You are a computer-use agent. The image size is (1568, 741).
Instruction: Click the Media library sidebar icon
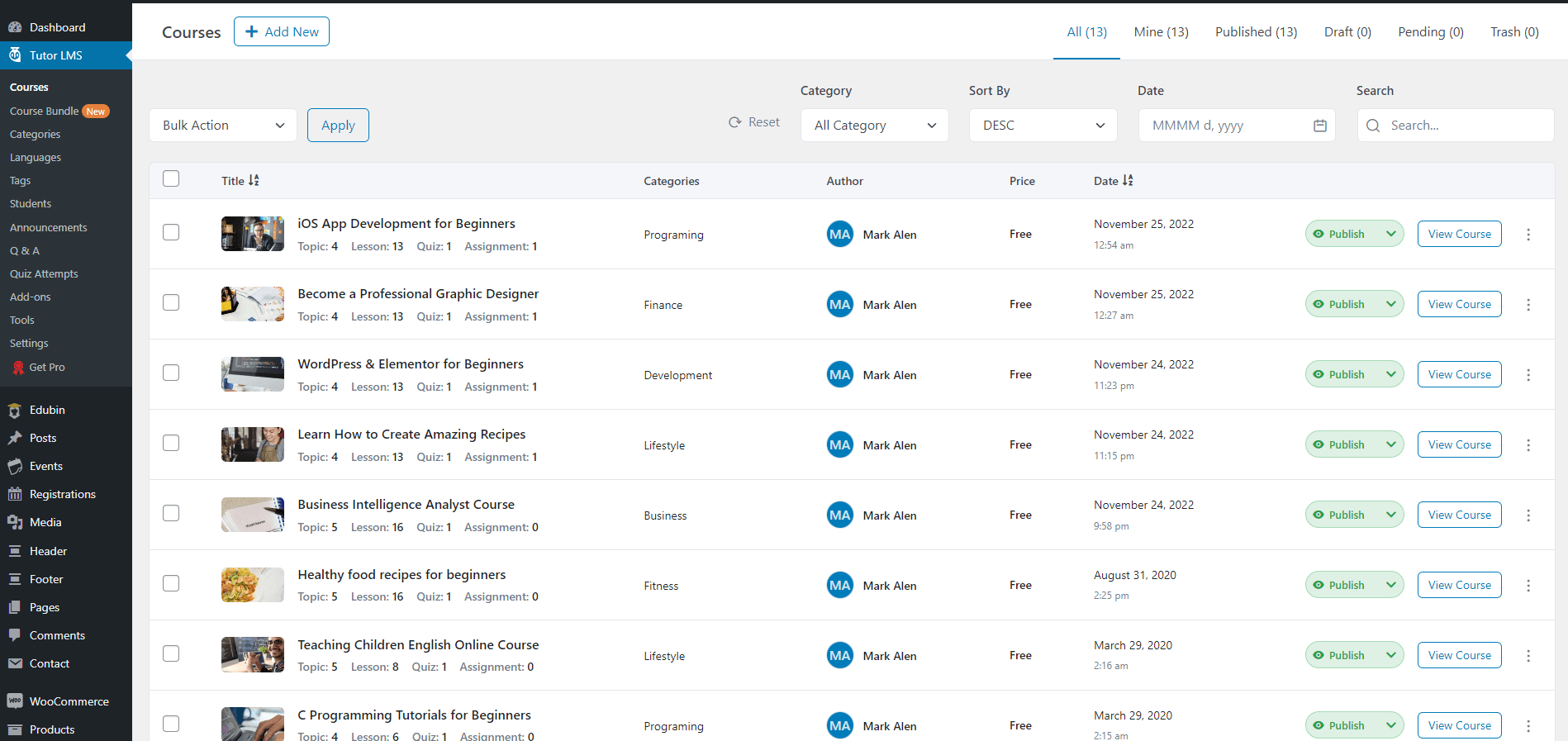pos(15,522)
